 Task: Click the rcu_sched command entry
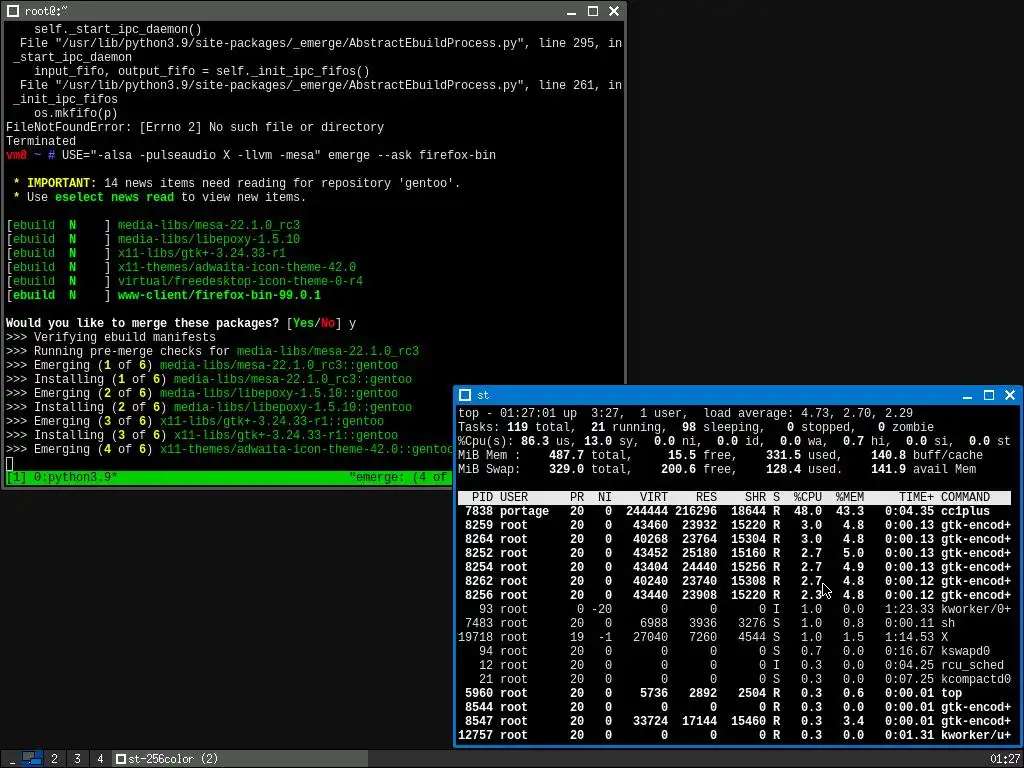pyautogui.click(x=972, y=665)
